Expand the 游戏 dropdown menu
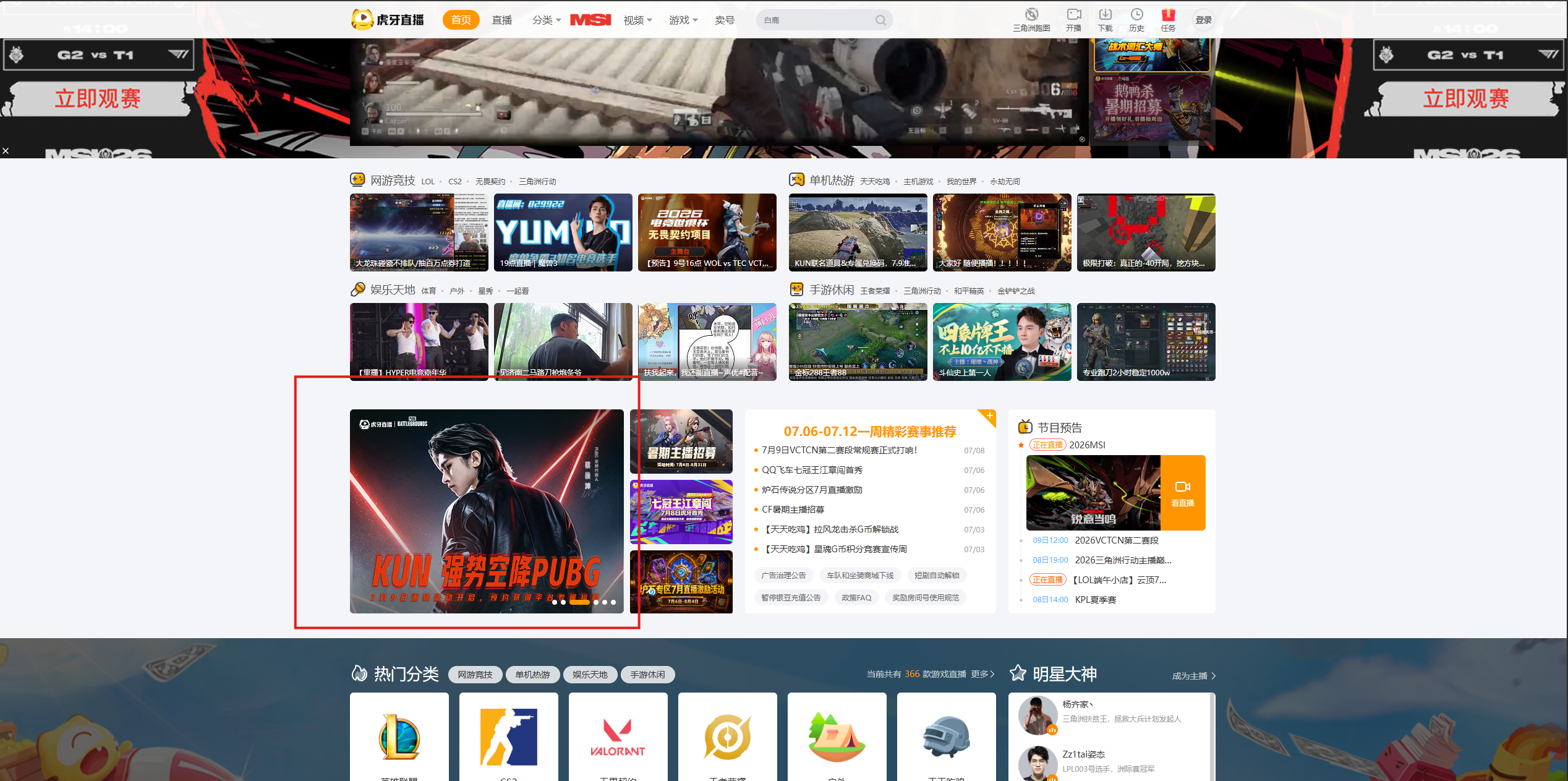 [683, 20]
